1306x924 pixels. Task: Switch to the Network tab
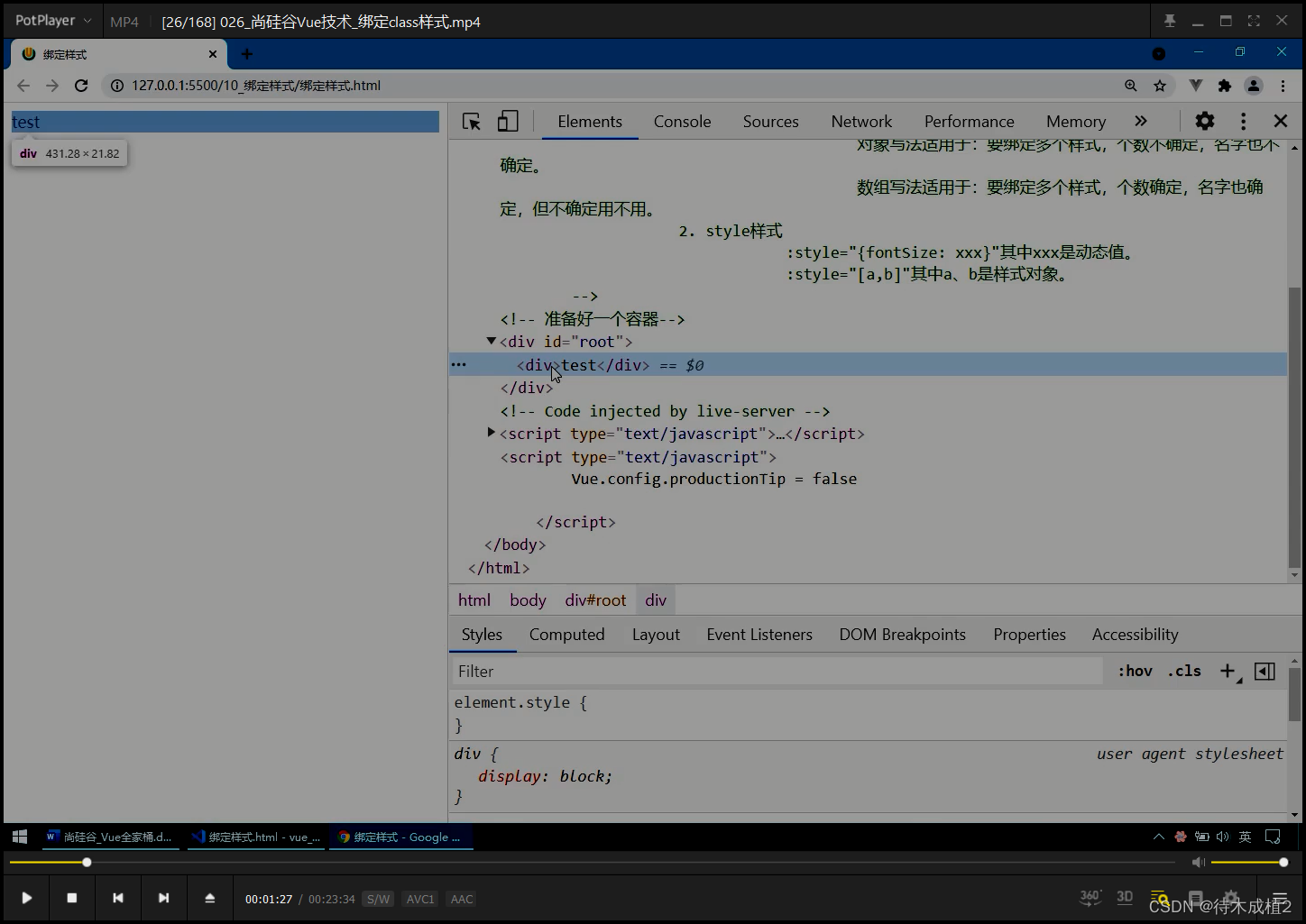[x=861, y=122]
